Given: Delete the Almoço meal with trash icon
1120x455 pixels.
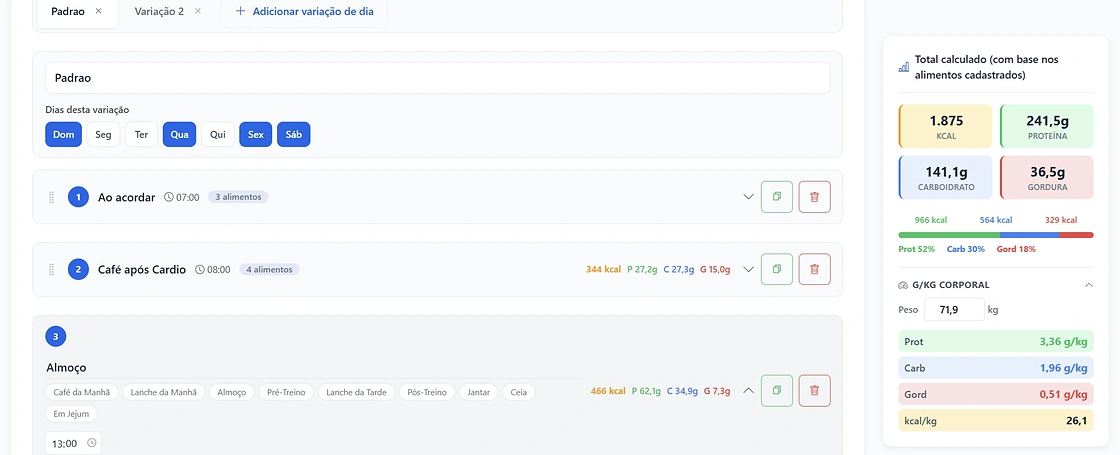Looking at the screenshot, I should click(814, 391).
